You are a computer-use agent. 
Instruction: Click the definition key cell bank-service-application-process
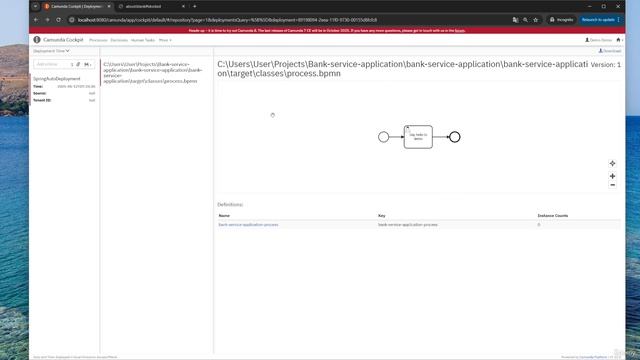[x=408, y=224]
